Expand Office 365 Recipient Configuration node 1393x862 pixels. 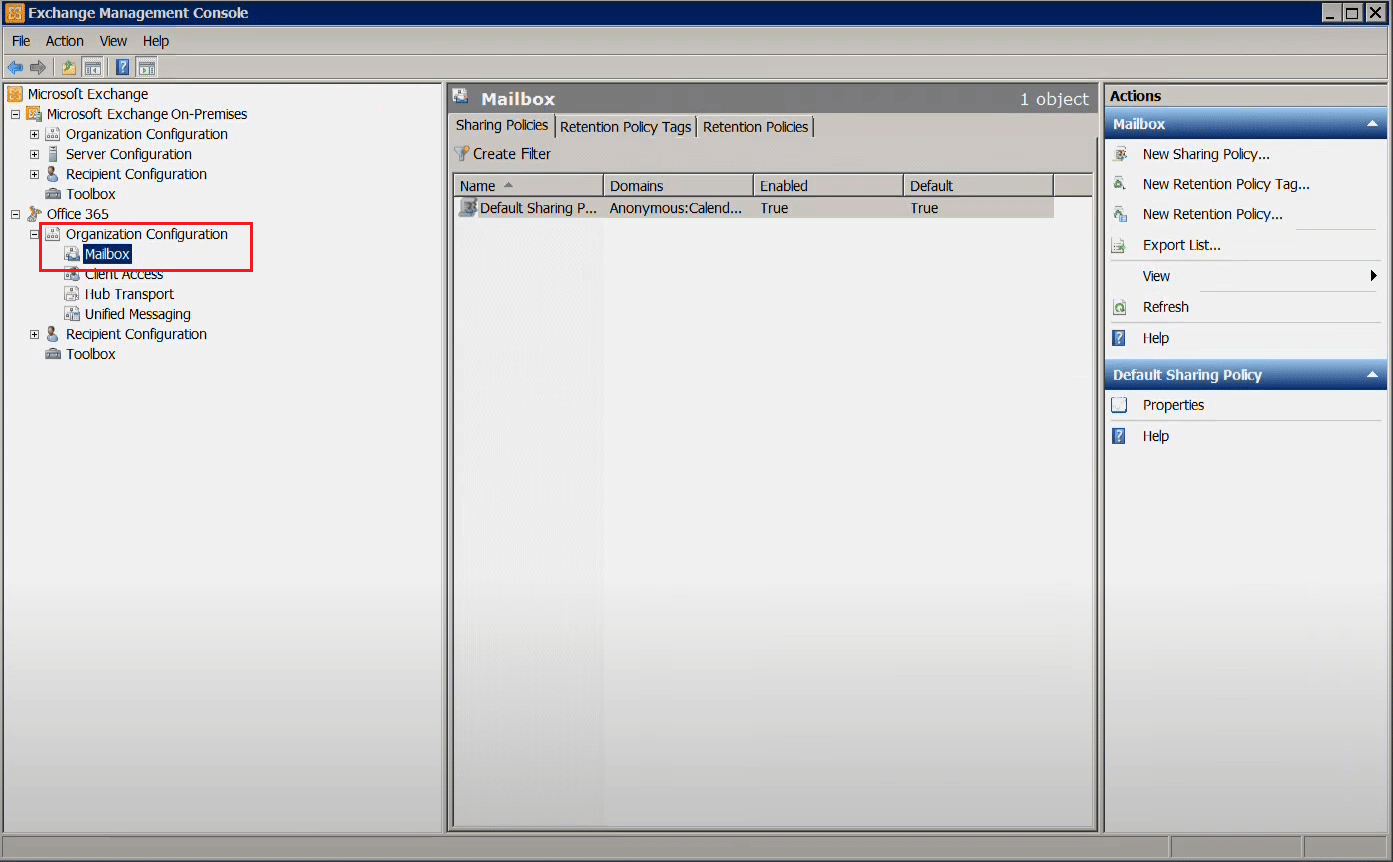pos(34,334)
